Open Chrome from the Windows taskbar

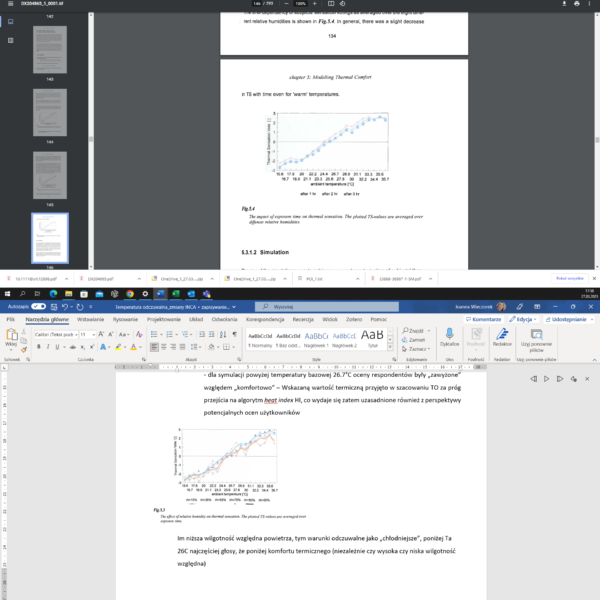pos(130,294)
